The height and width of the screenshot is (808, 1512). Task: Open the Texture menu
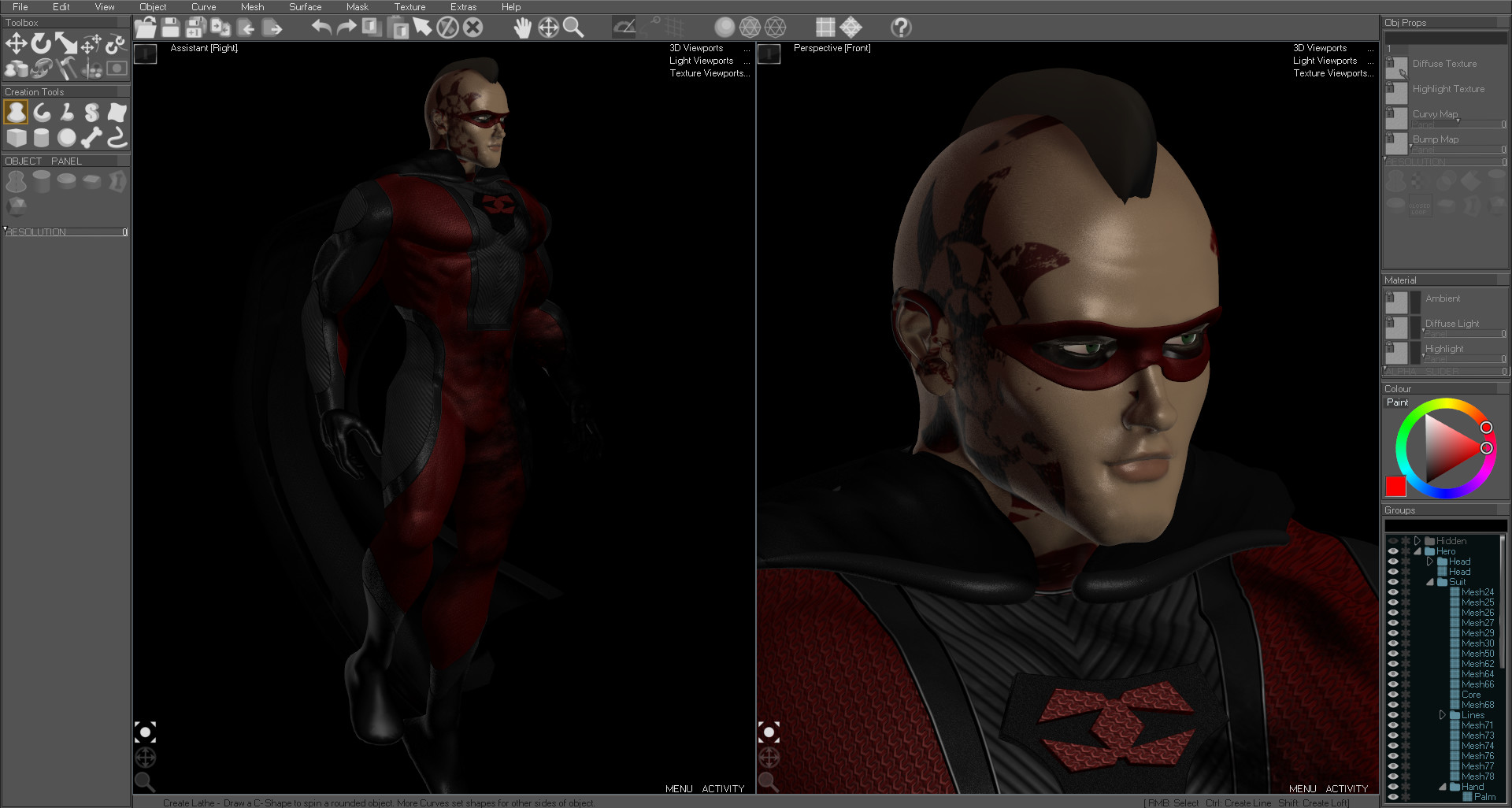point(409,7)
